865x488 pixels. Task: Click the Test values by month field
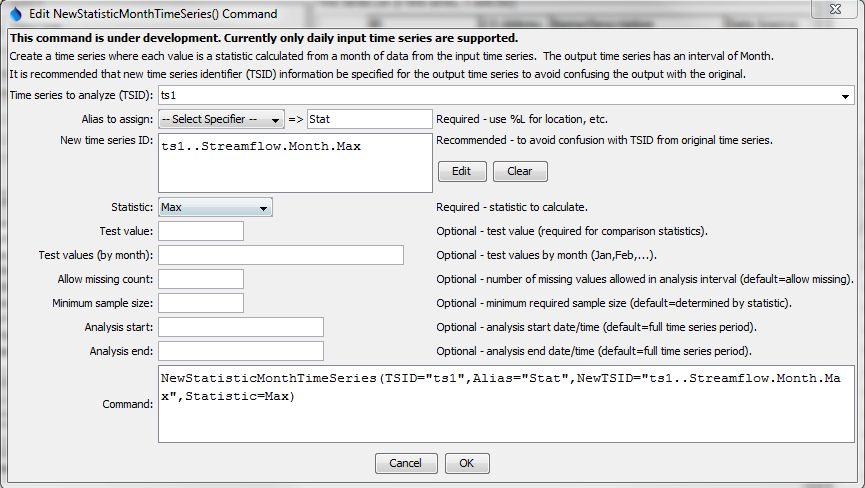pyautogui.click(x=281, y=255)
